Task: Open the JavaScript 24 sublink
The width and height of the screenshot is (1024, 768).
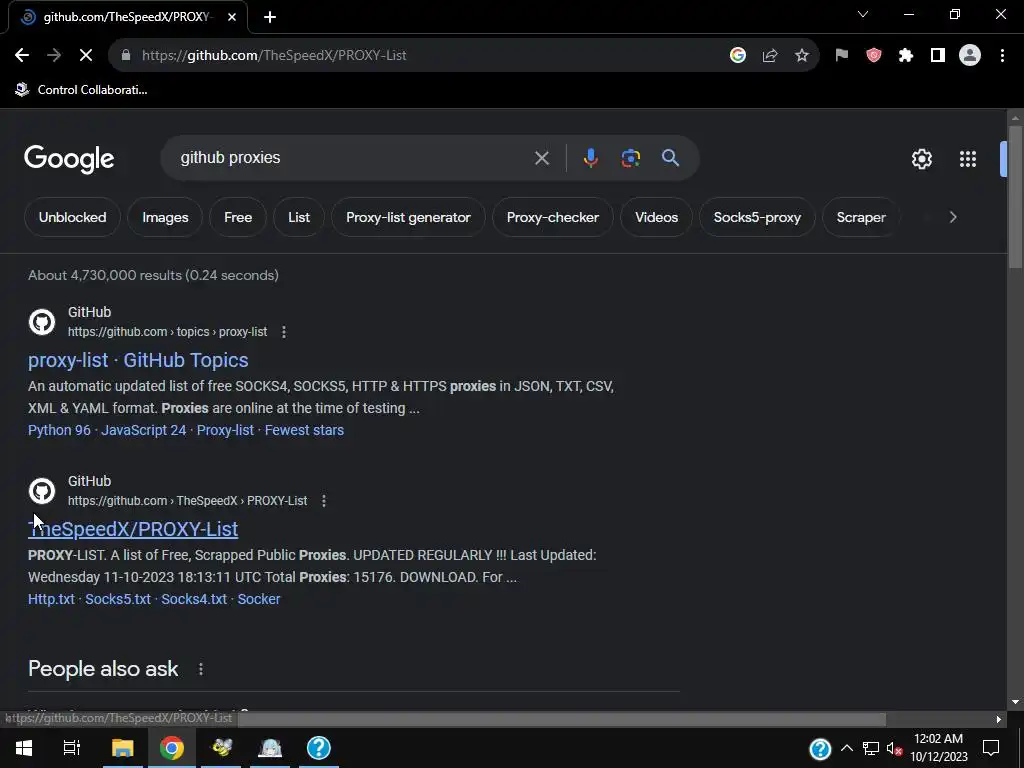Action: (x=144, y=430)
